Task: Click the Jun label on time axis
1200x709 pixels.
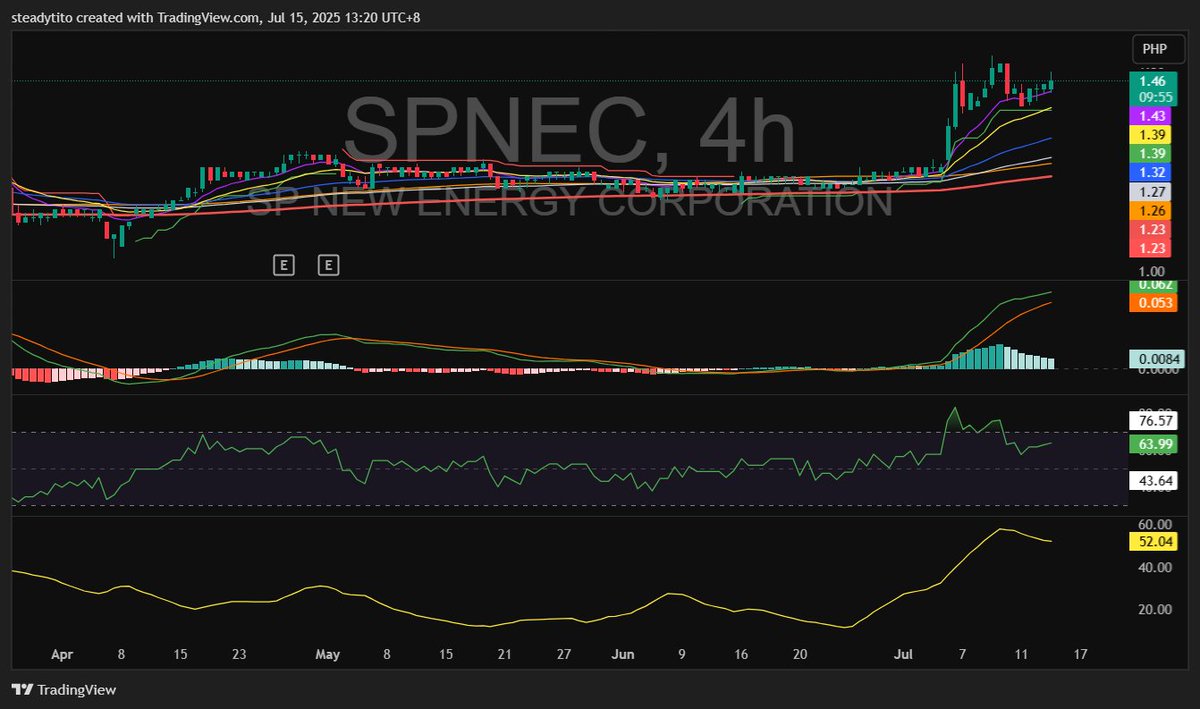Action: click(623, 655)
